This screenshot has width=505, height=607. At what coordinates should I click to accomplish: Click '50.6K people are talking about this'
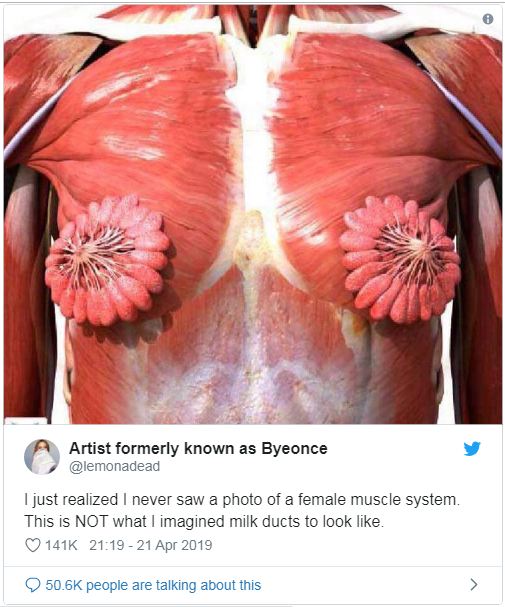pyautogui.click(x=153, y=585)
